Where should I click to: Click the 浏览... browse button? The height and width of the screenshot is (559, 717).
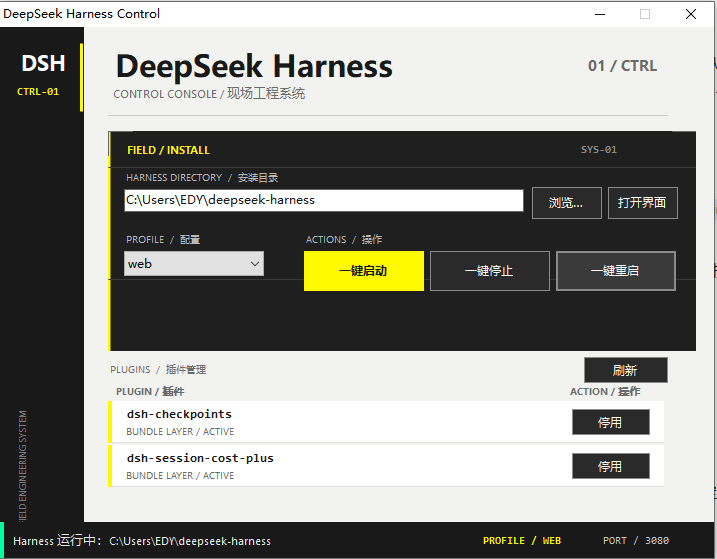coord(567,203)
